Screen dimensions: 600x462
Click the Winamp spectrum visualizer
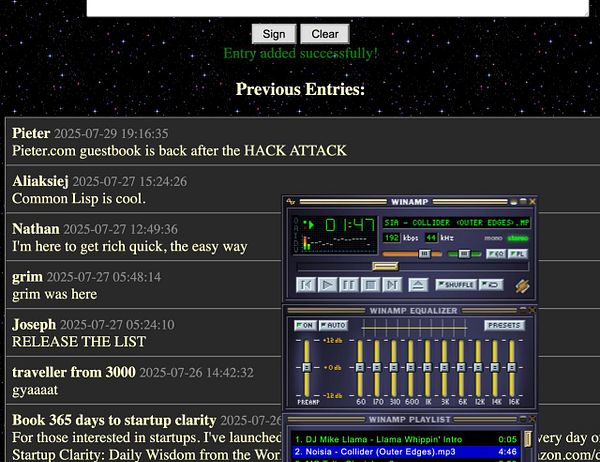[x=336, y=243]
